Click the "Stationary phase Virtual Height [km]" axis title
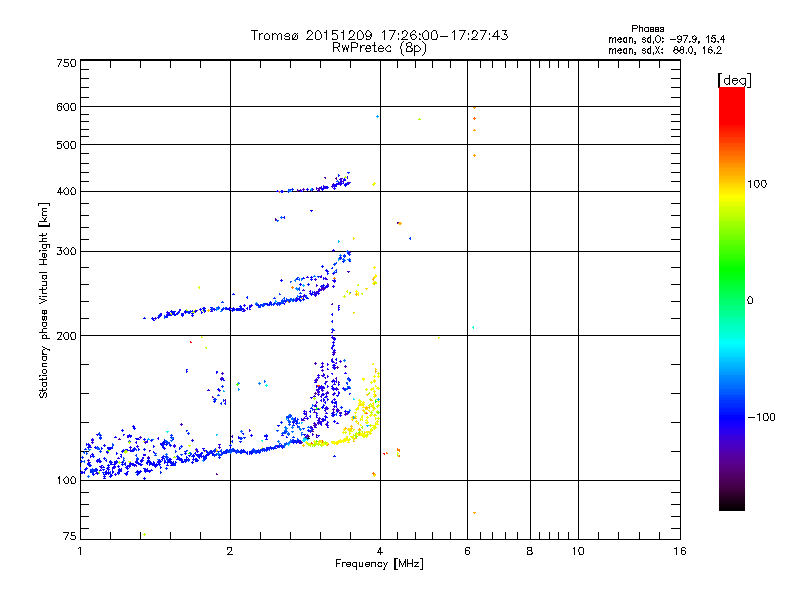800x600 pixels. click(44, 300)
